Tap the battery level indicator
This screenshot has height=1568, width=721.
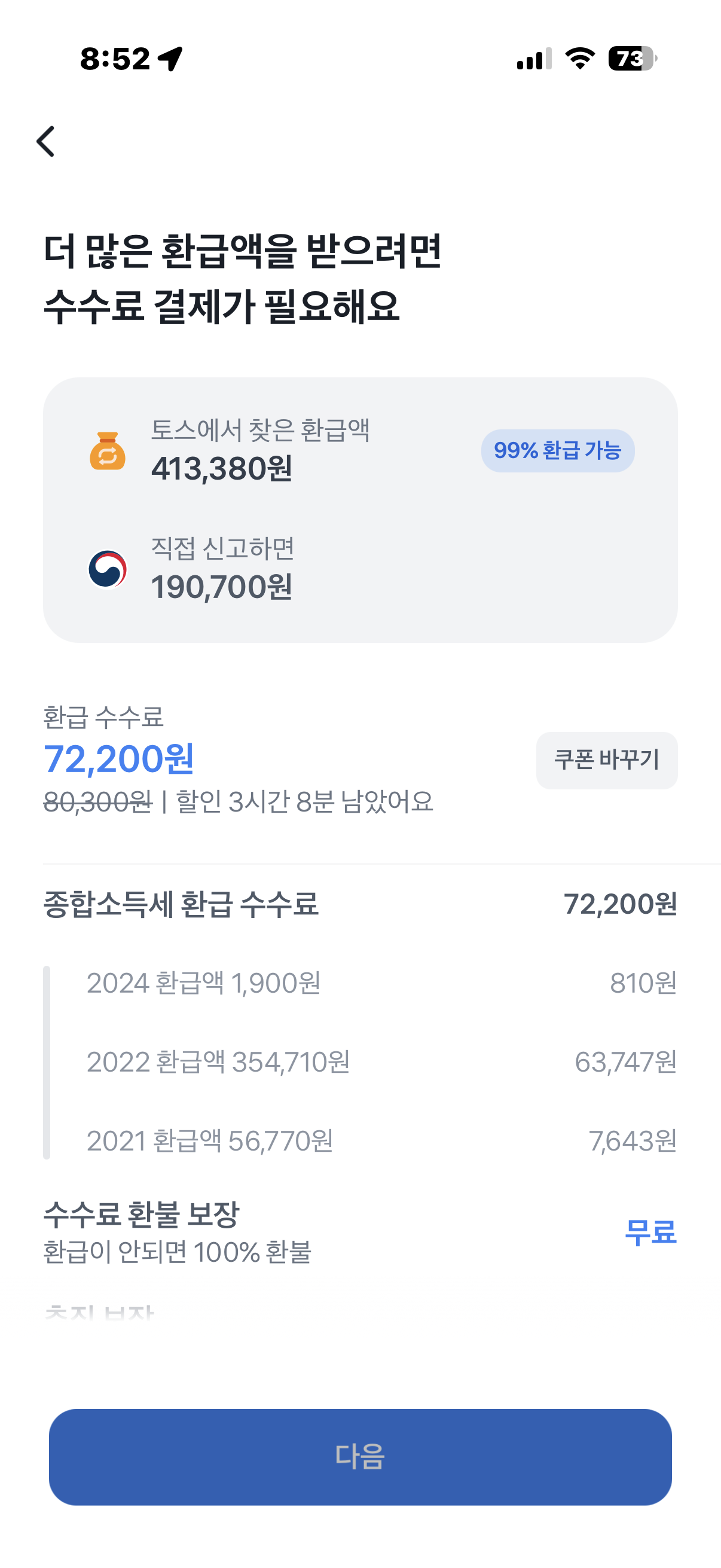(x=631, y=59)
